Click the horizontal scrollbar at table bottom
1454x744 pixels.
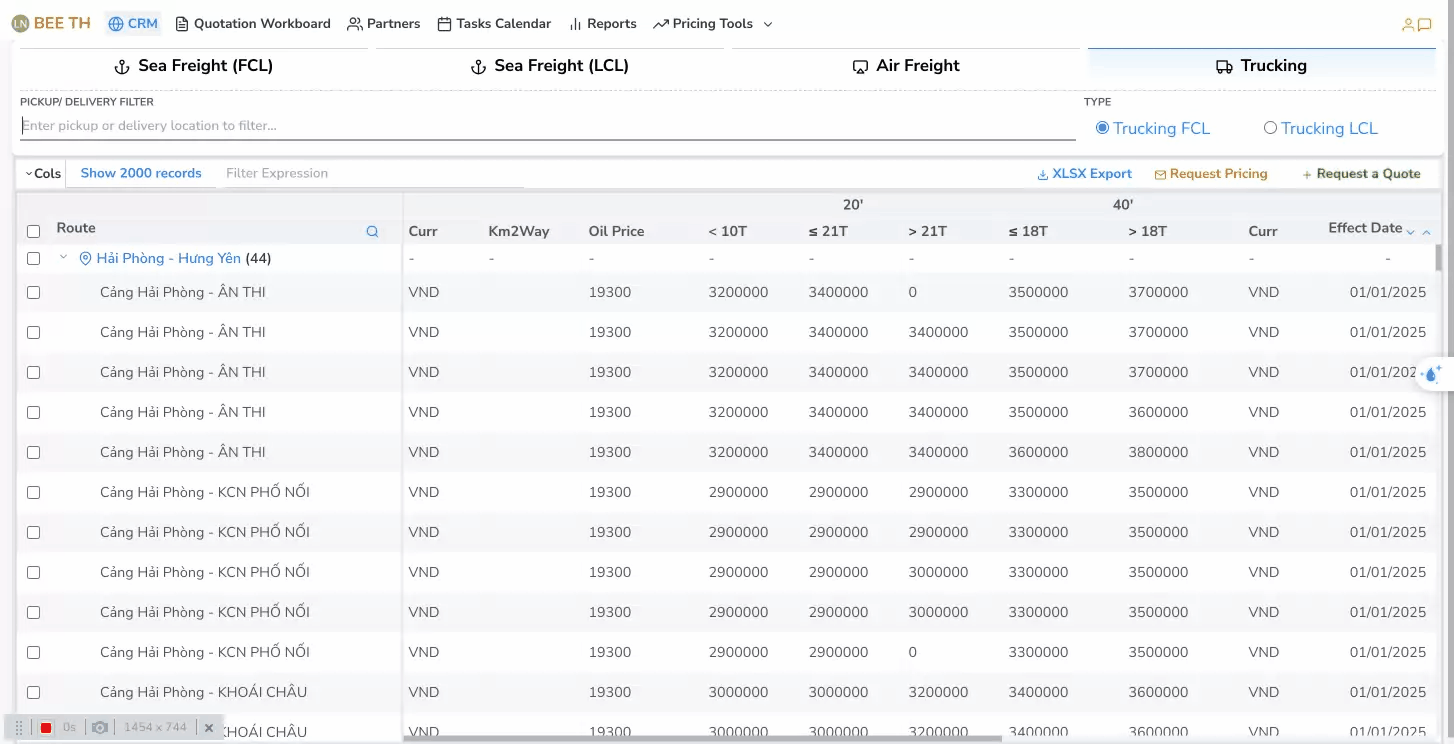(700, 739)
